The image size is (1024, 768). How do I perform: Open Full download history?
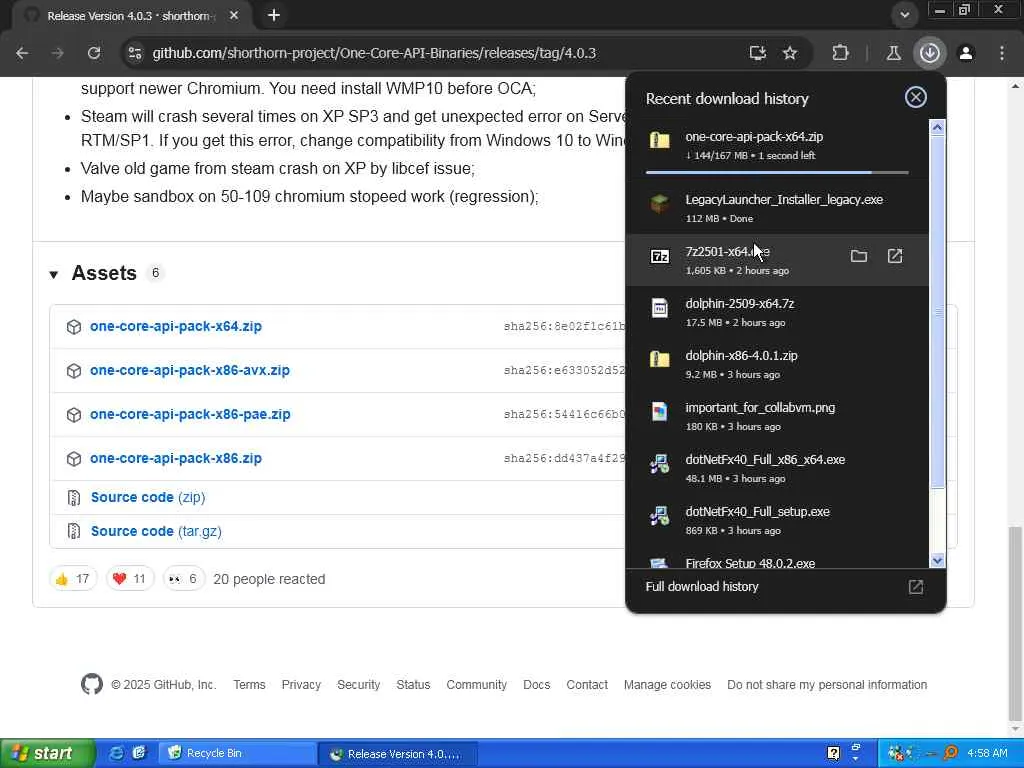pos(785,586)
